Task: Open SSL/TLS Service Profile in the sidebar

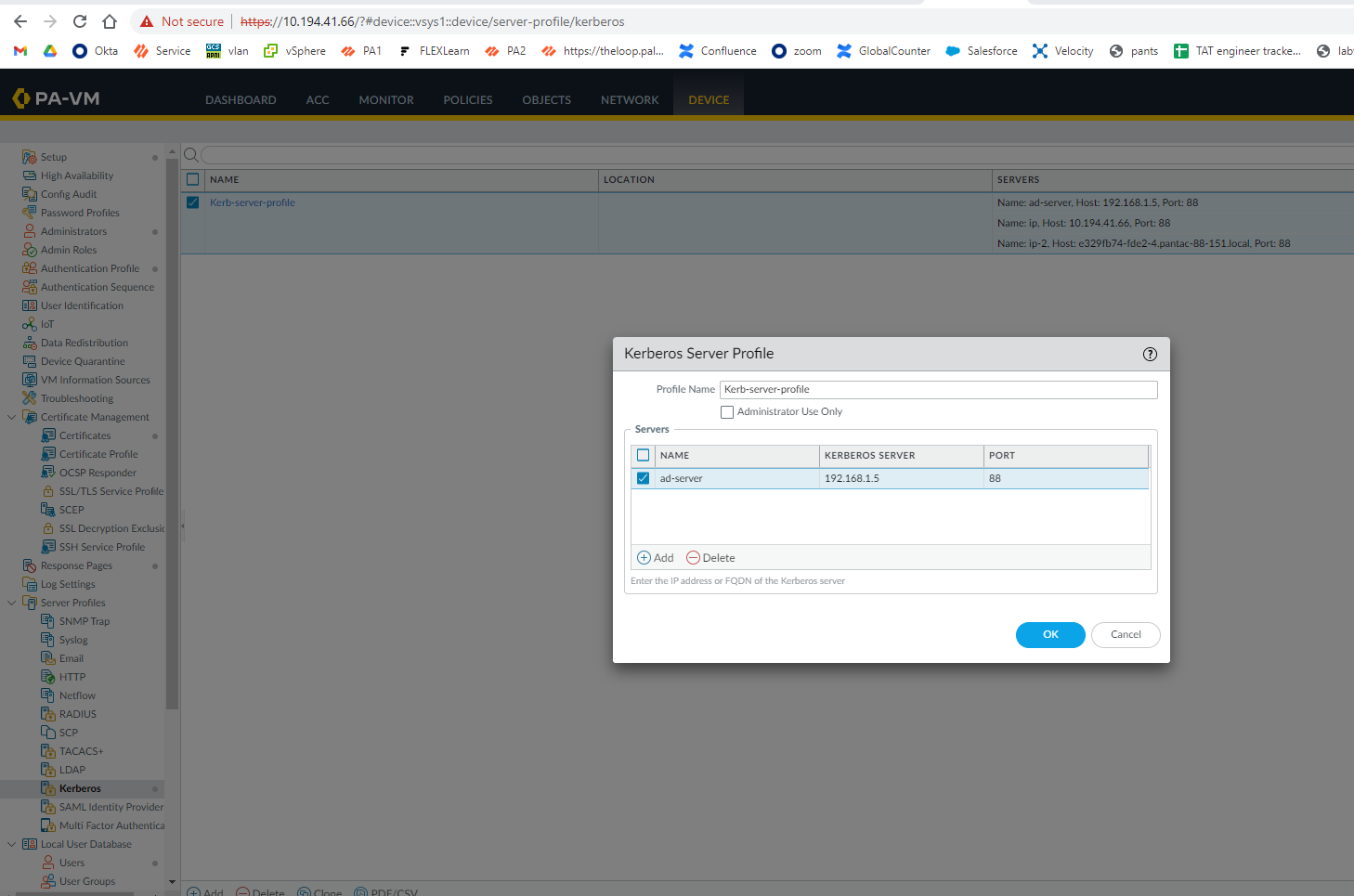Action: pyautogui.click(x=111, y=491)
